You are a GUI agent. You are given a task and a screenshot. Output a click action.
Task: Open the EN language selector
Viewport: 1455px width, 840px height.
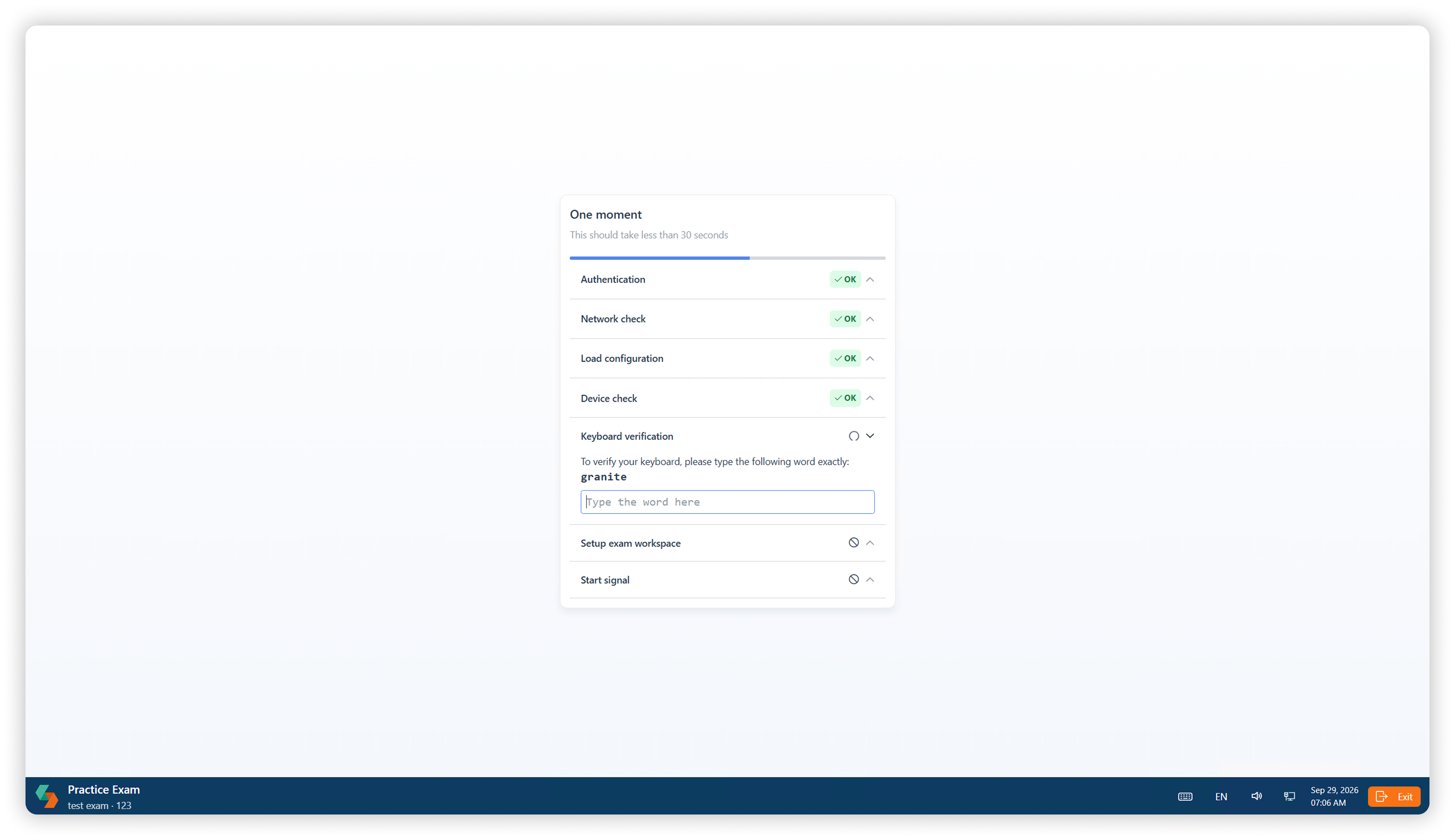coord(1220,796)
